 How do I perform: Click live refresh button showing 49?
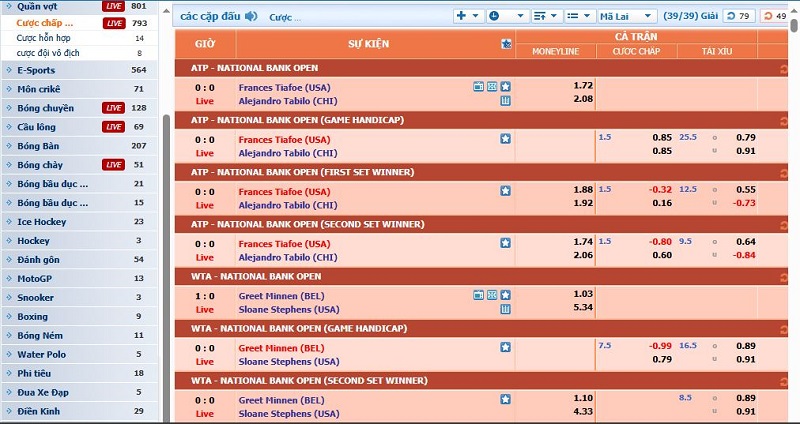[774, 16]
